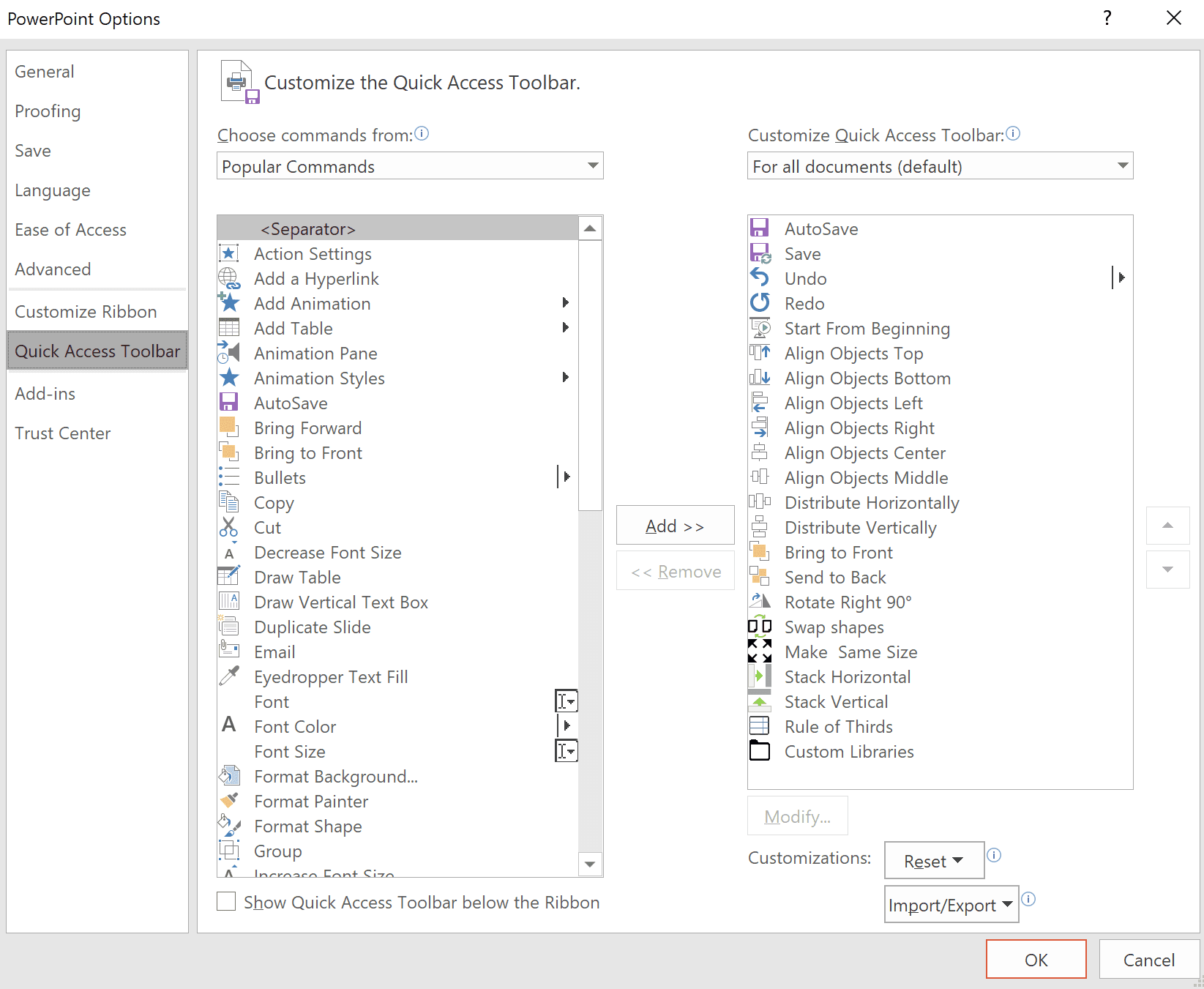
Task: Select Decrease Font Size in commands list
Action: tap(397, 552)
